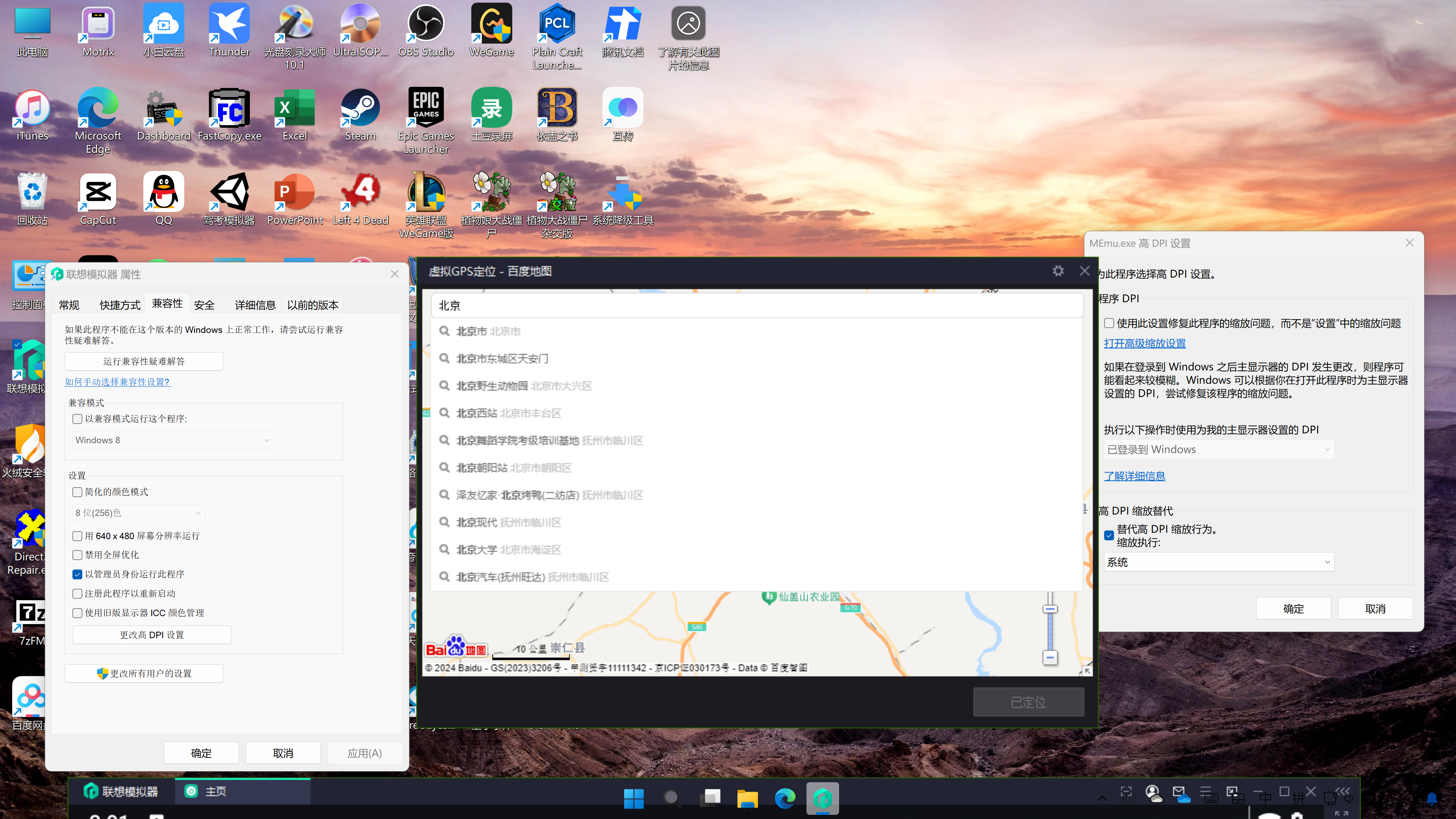Select the Steam desktop icon

pos(360,115)
